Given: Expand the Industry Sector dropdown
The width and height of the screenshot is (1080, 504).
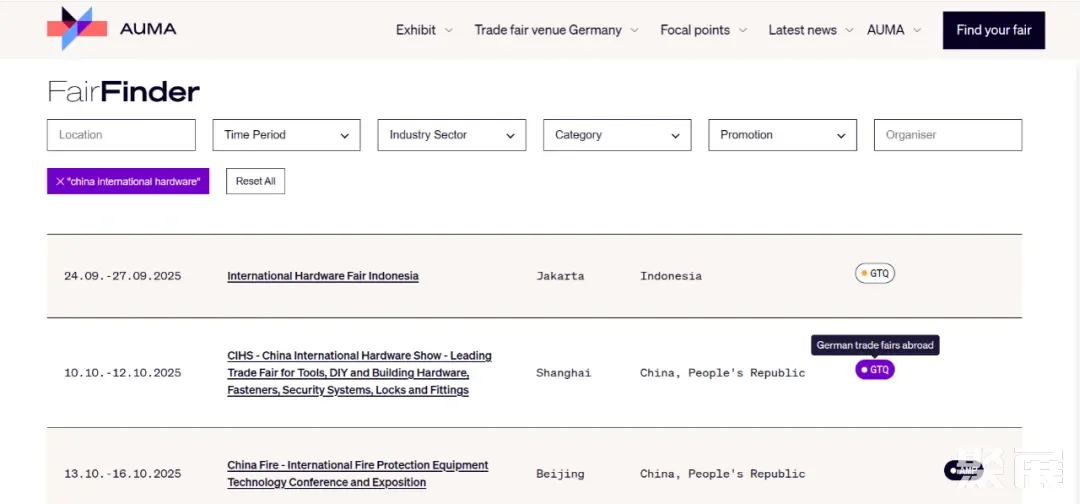Looking at the screenshot, I should tap(451, 135).
